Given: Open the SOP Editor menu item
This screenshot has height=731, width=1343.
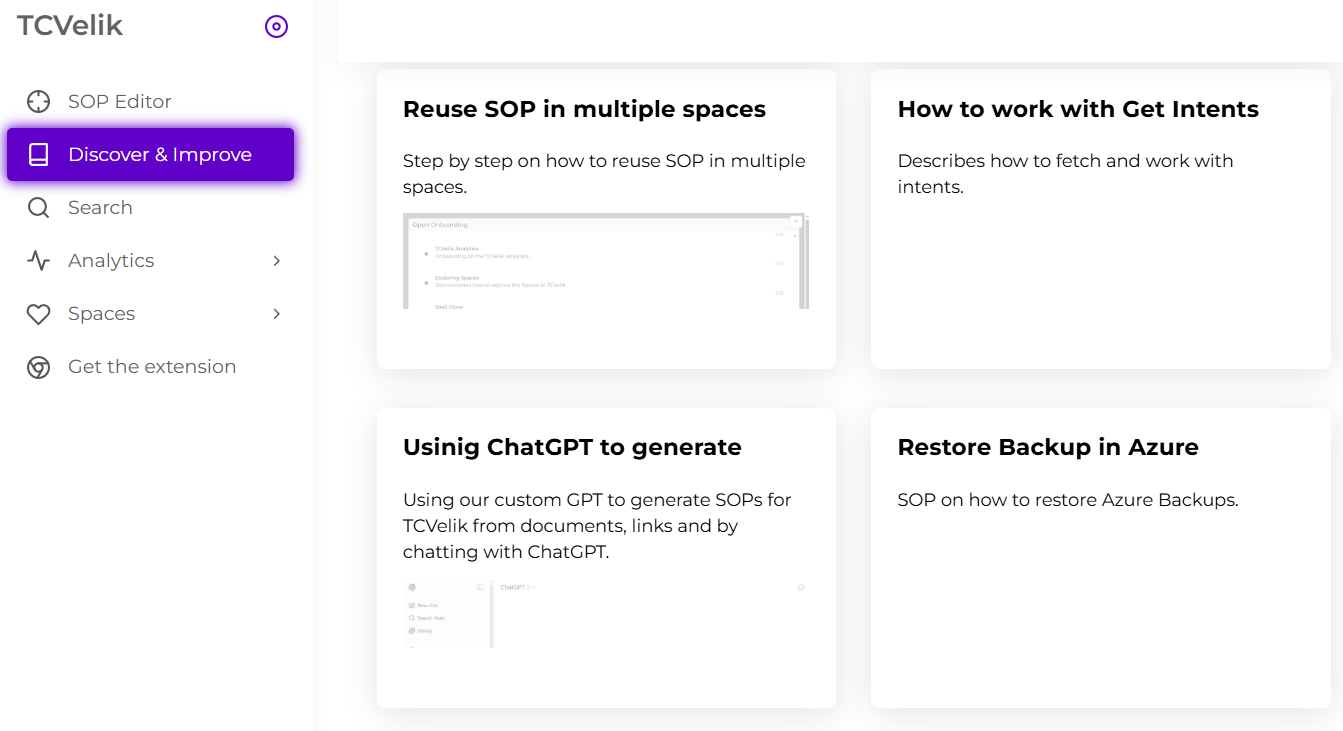Looking at the screenshot, I should click(120, 102).
